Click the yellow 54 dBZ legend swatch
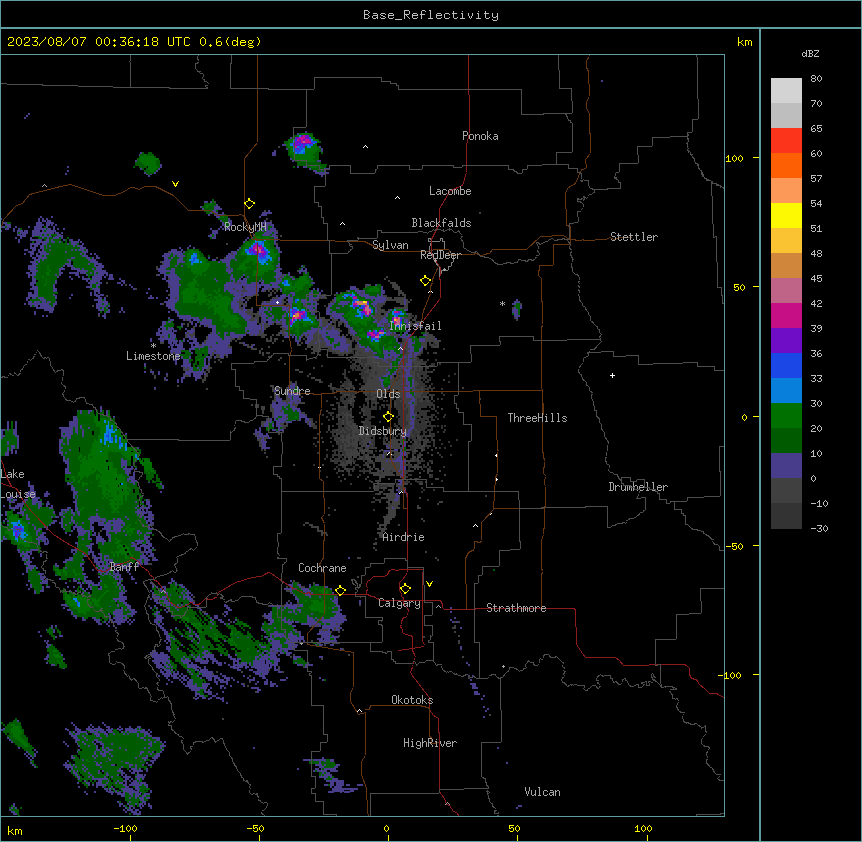This screenshot has width=862, height=842. point(786,215)
